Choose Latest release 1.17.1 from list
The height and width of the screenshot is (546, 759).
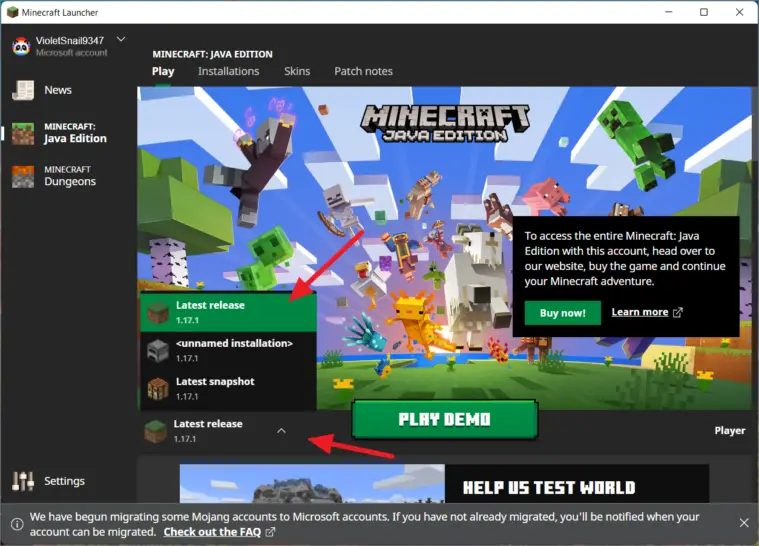(x=228, y=311)
